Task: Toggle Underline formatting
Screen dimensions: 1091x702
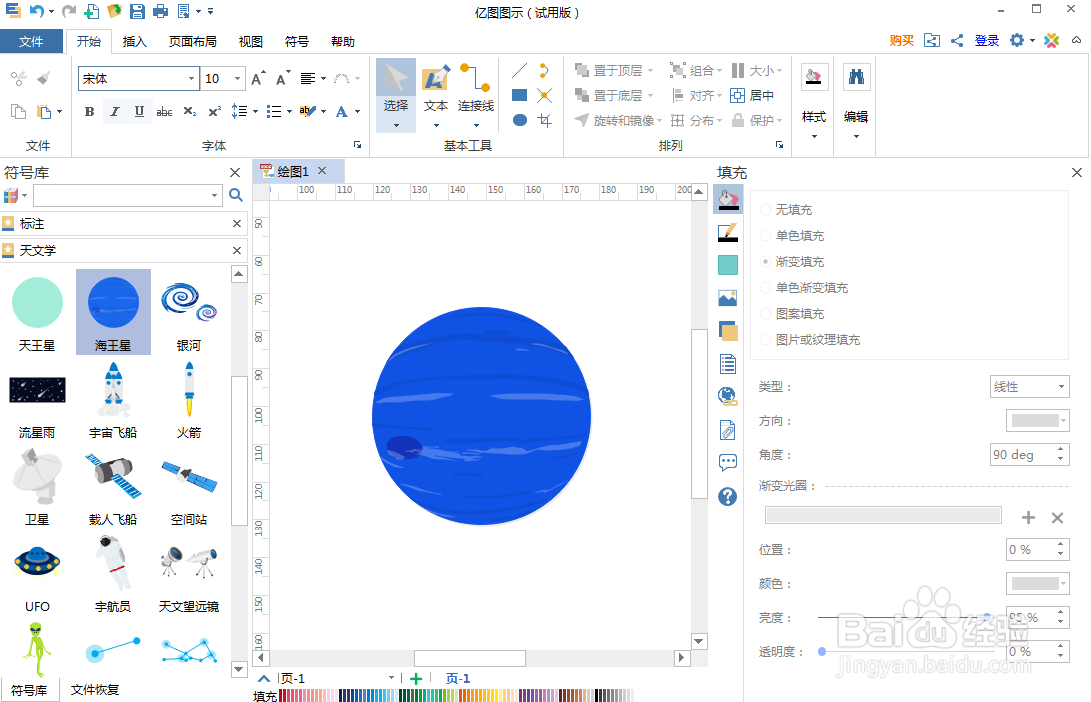Action: pos(139,111)
